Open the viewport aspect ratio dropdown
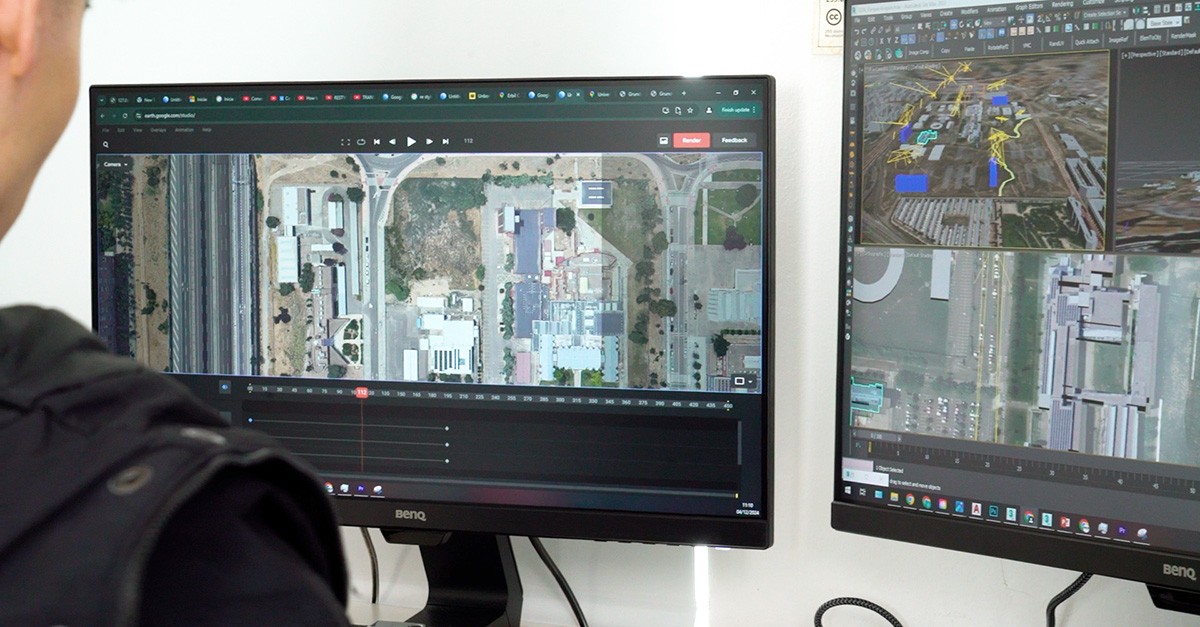This screenshot has height=627, width=1200. (744, 381)
